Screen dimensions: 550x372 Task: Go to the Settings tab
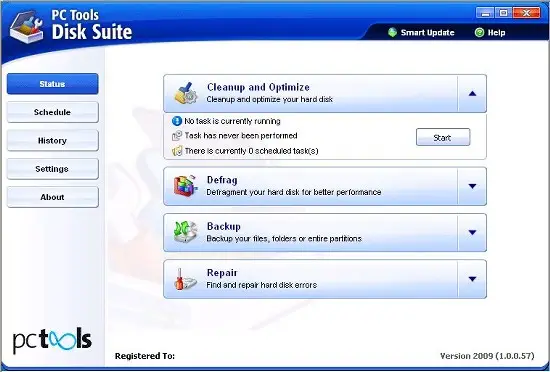(x=53, y=169)
